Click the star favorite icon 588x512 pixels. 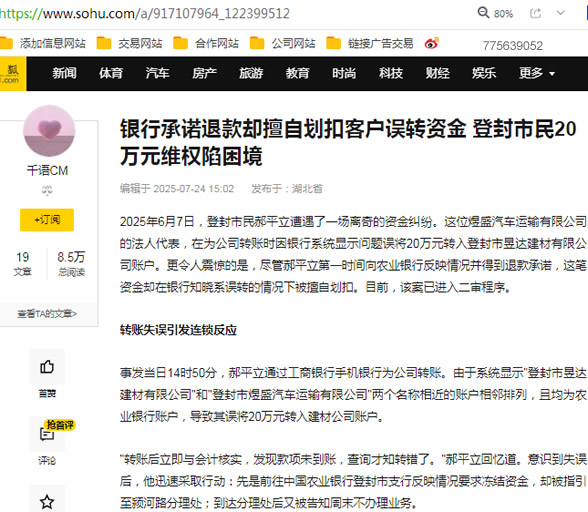click(47, 501)
